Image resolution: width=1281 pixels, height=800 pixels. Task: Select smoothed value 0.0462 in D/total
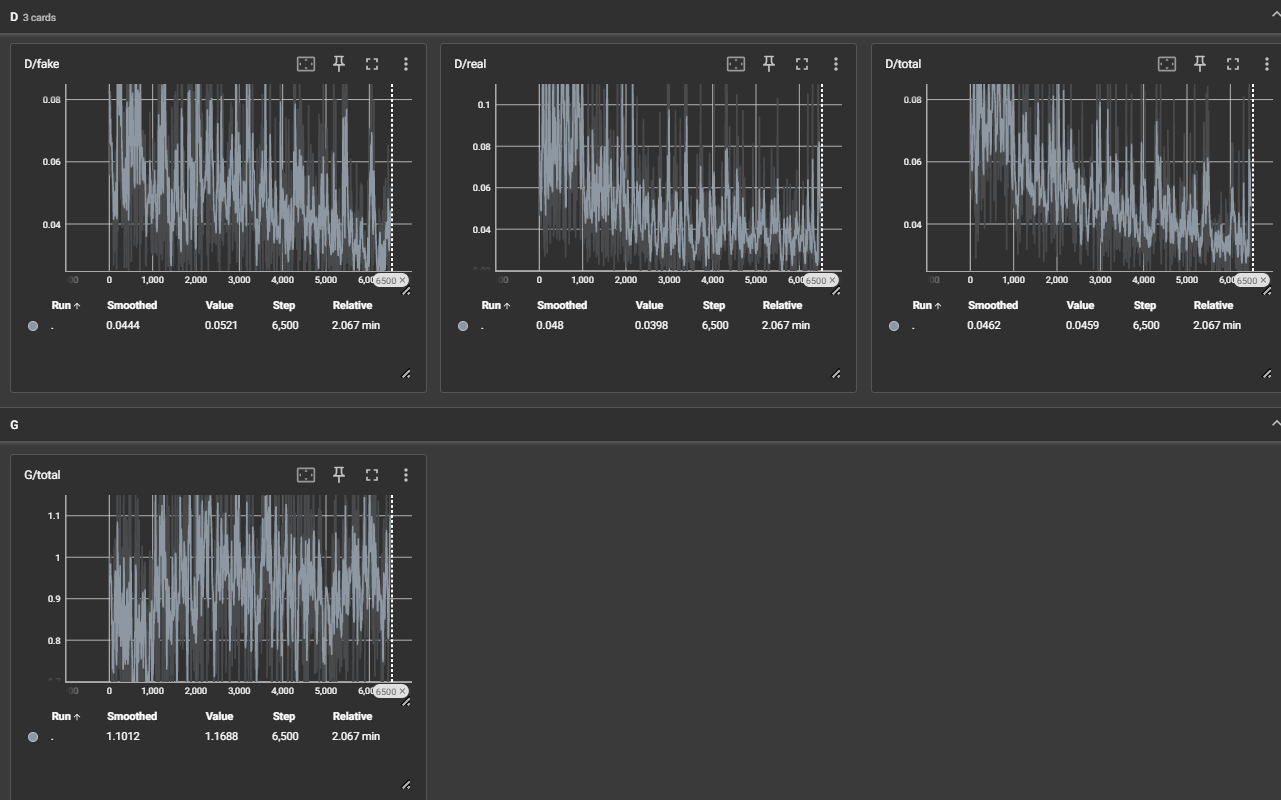click(984, 325)
